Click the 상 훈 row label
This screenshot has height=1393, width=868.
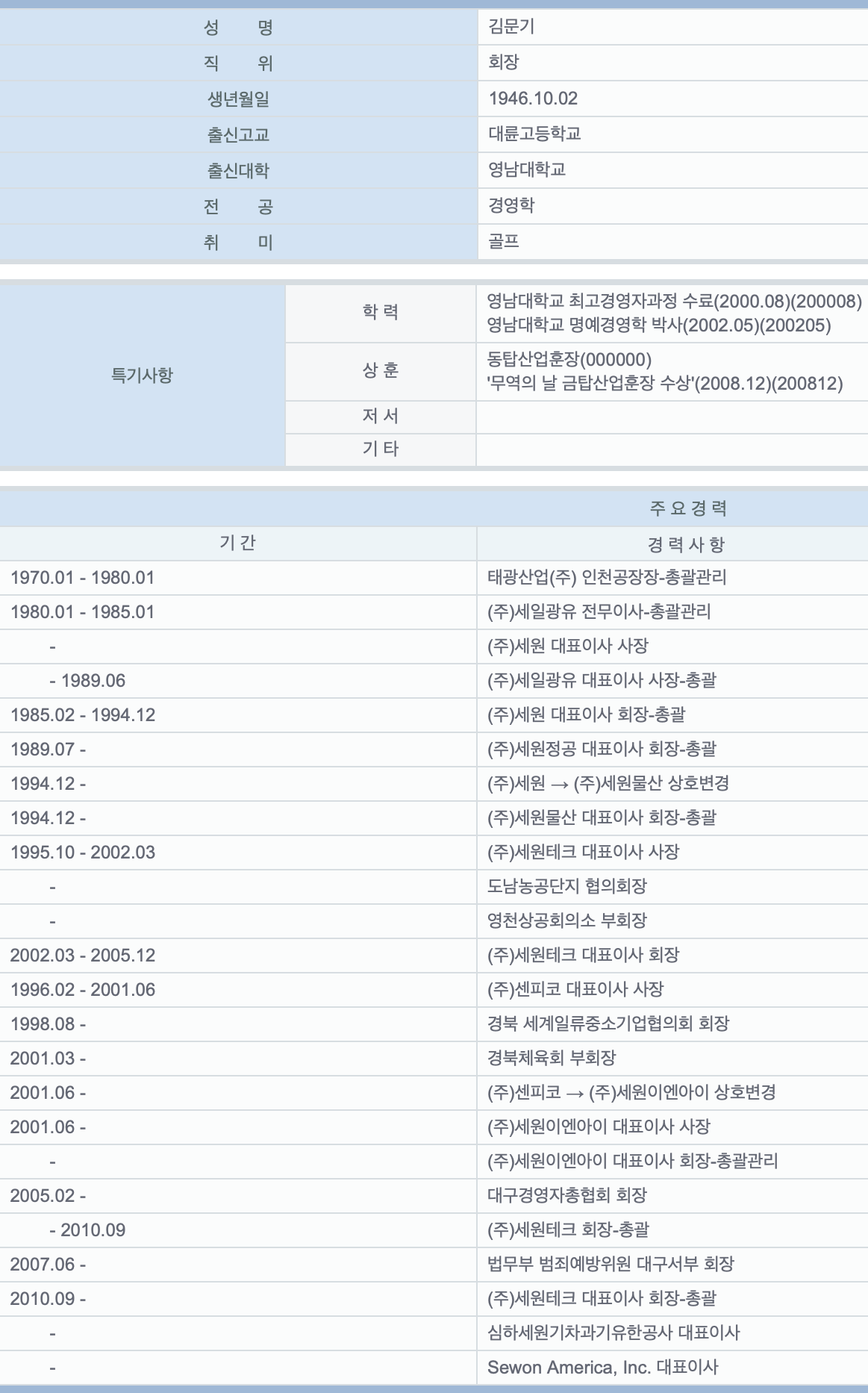coord(381,370)
